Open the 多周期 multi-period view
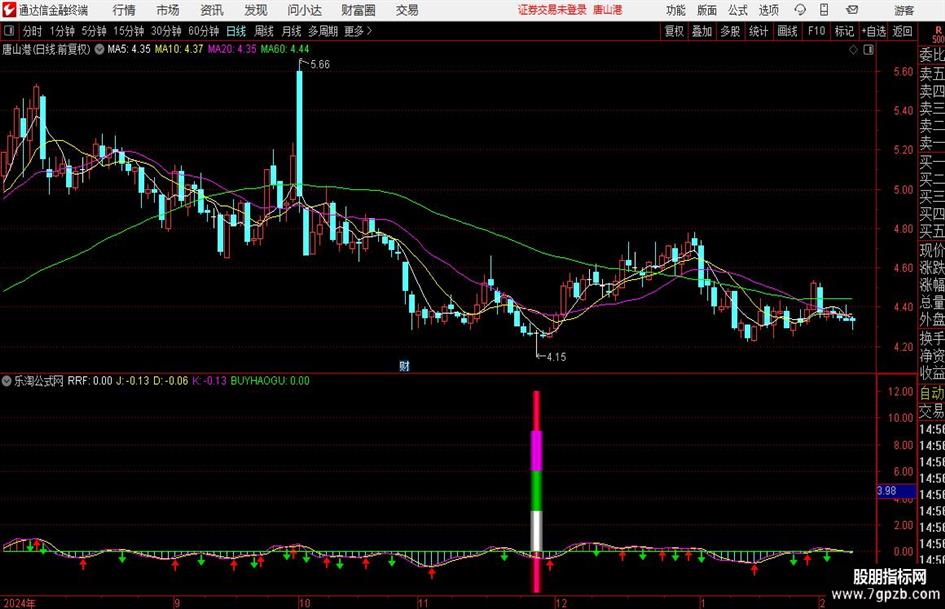The width and height of the screenshot is (945, 609). tap(323, 31)
